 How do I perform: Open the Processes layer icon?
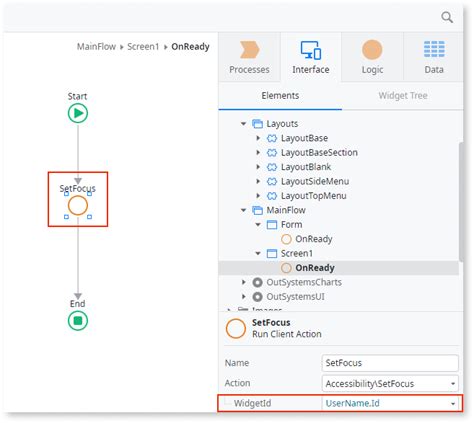click(x=249, y=50)
